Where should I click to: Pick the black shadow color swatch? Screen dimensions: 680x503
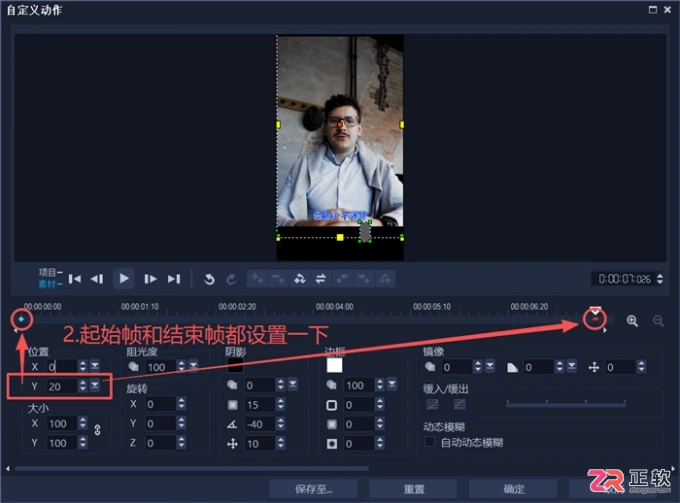(235, 365)
